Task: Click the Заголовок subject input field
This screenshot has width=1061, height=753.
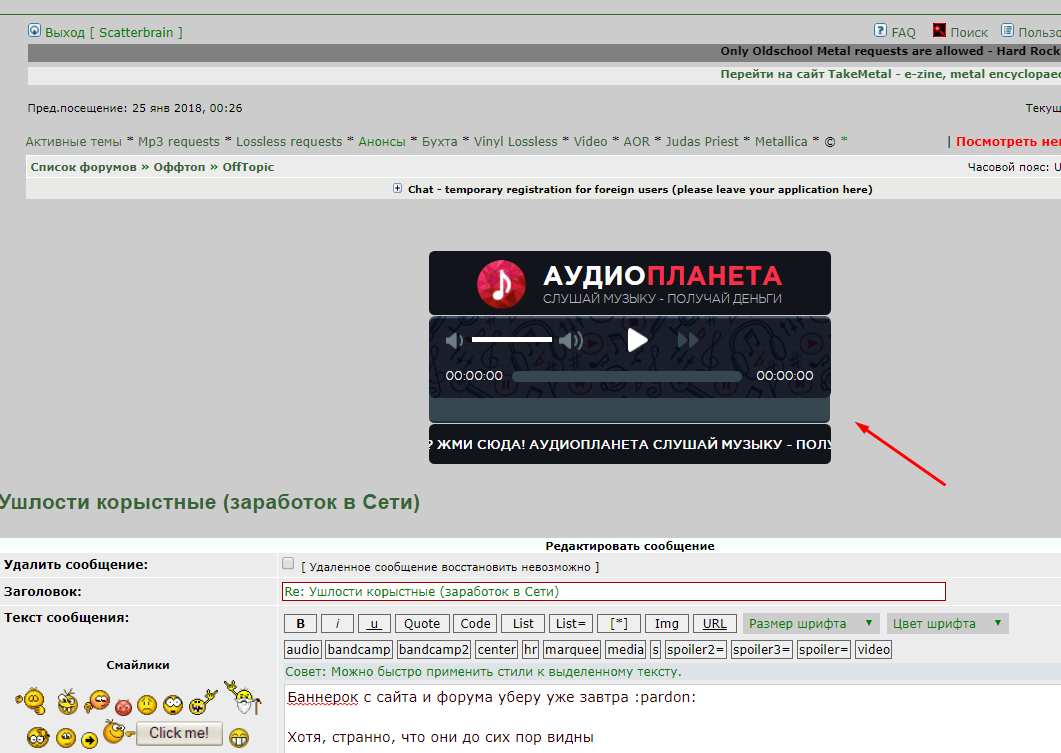Action: [614, 591]
